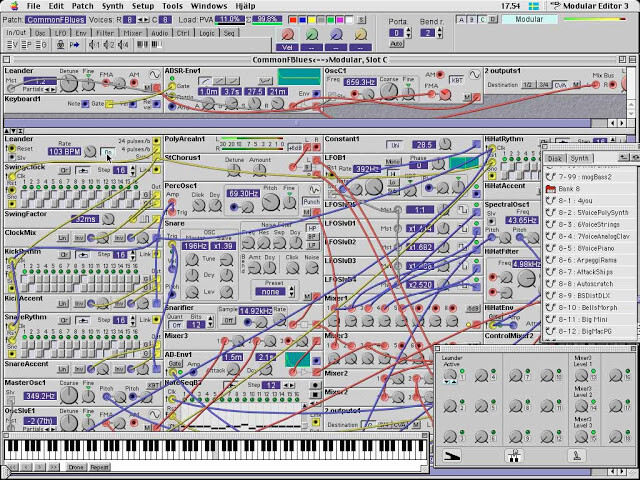Click the Clr button on SwingClock

pyautogui.click(x=64, y=170)
